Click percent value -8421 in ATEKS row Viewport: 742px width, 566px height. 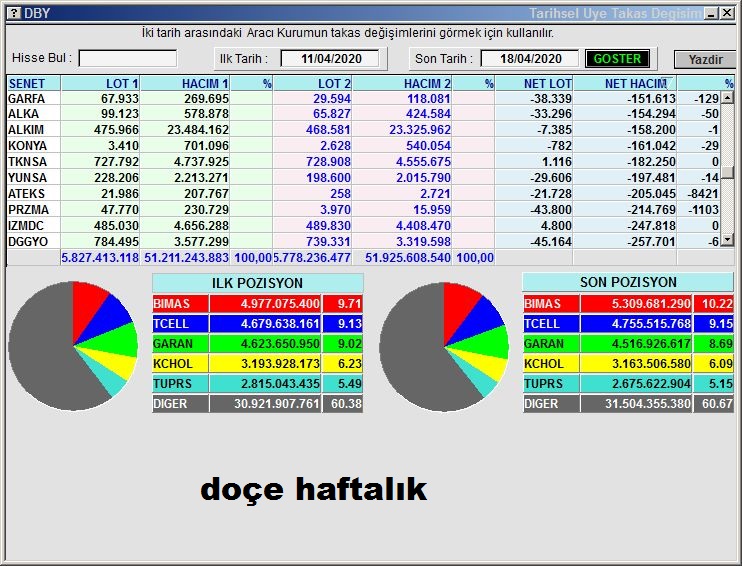703,194
